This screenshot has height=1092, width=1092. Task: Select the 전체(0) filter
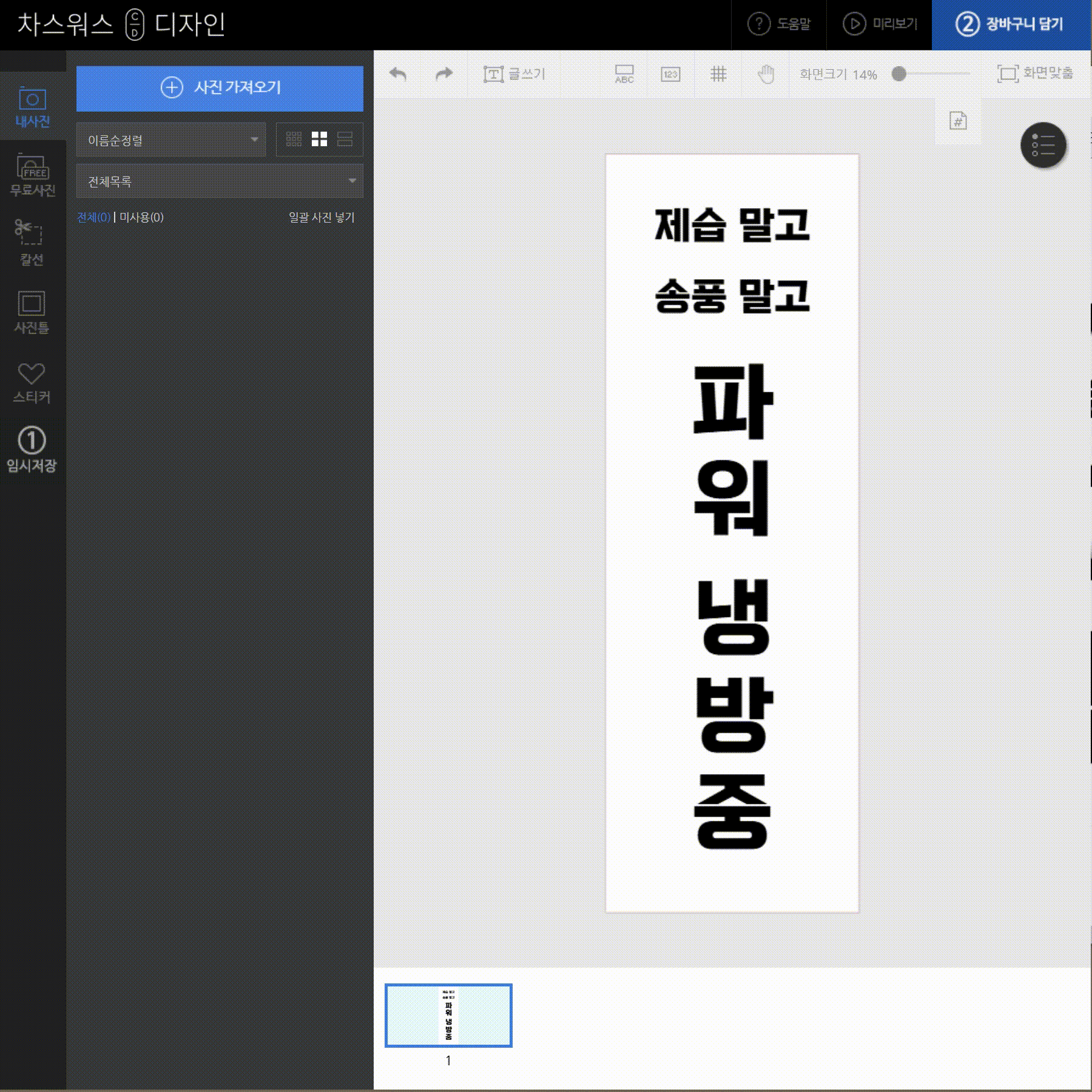point(94,217)
